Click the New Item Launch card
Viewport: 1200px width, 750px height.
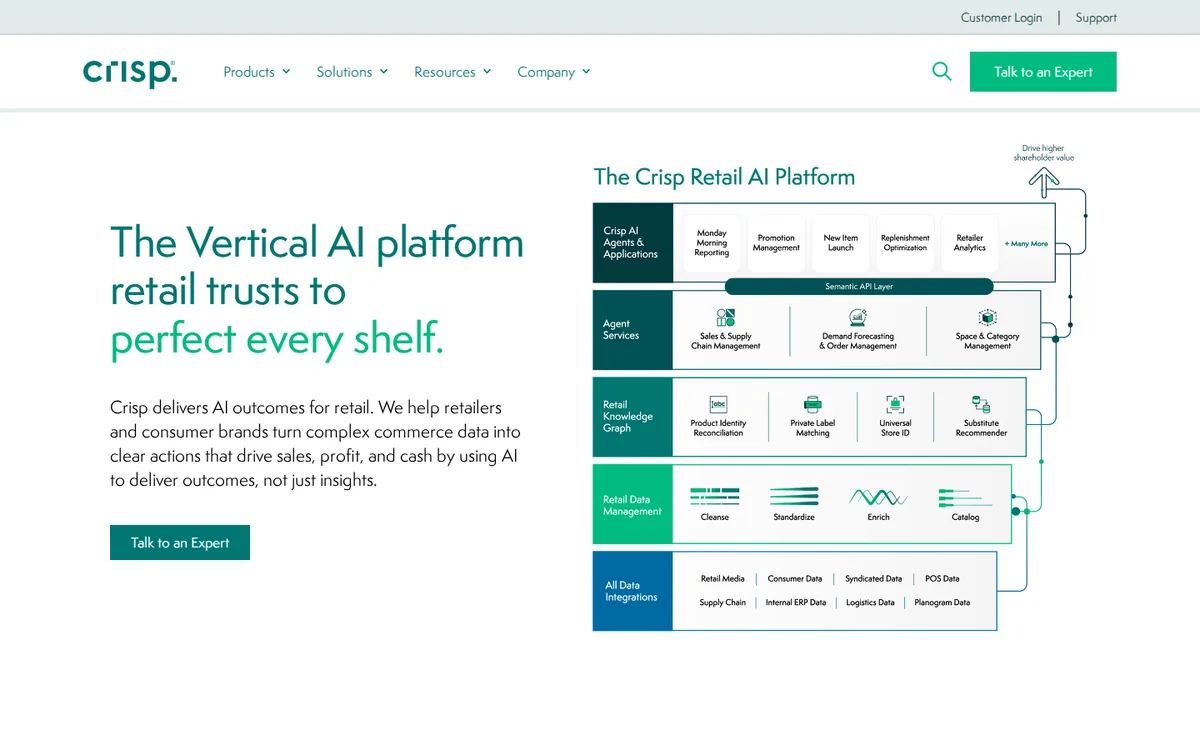(840, 243)
